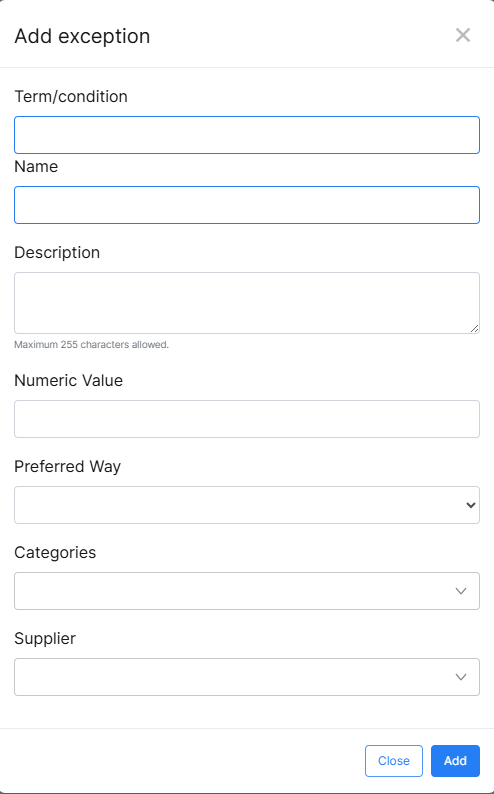Open the Supplier combo box
Image resolution: width=494 pixels, height=794 pixels.
[x=247, y=677]
